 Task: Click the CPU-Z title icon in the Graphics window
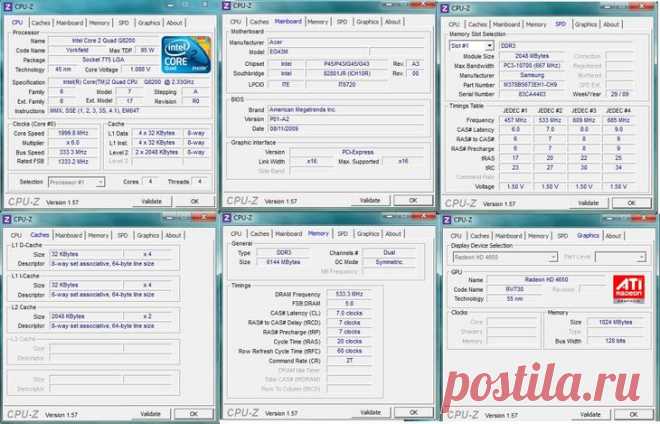coord(447,220)
